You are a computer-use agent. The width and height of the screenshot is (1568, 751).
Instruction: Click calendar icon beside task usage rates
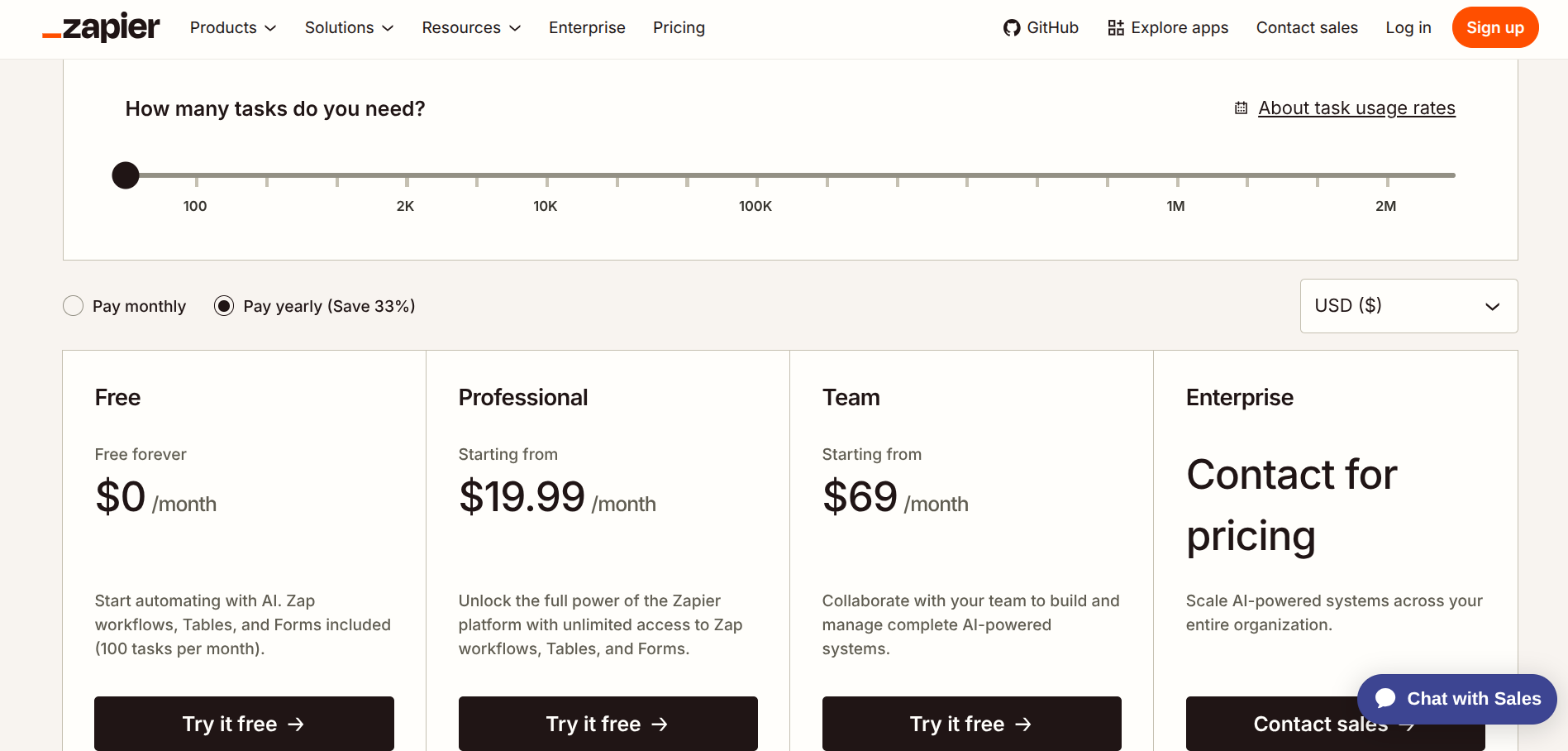[x=1241, y=108]
